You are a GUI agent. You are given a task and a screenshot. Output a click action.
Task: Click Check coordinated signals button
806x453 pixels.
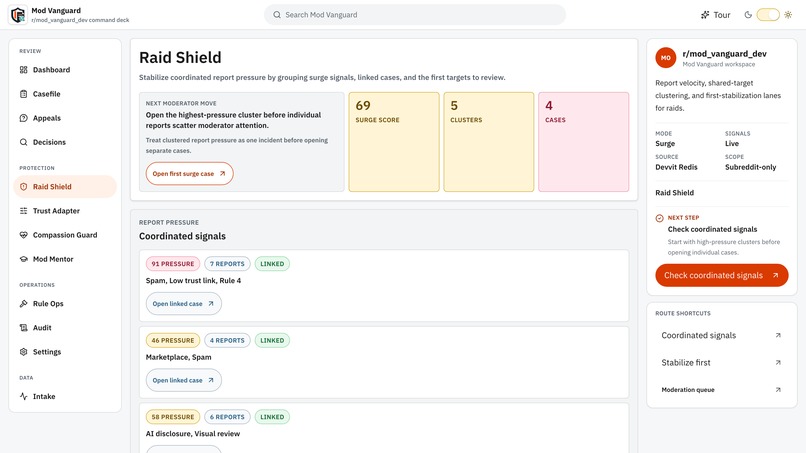pyautogui.click(x=722, y=276)
